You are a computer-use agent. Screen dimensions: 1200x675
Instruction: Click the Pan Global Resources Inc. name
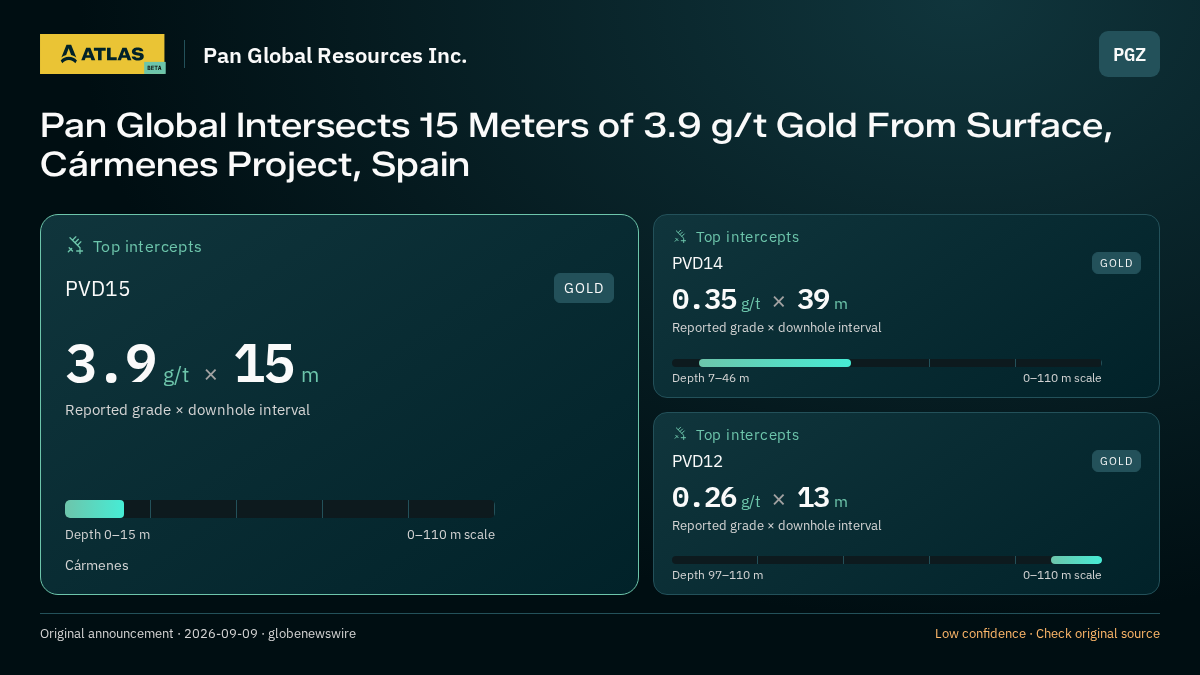pos(335,55)
